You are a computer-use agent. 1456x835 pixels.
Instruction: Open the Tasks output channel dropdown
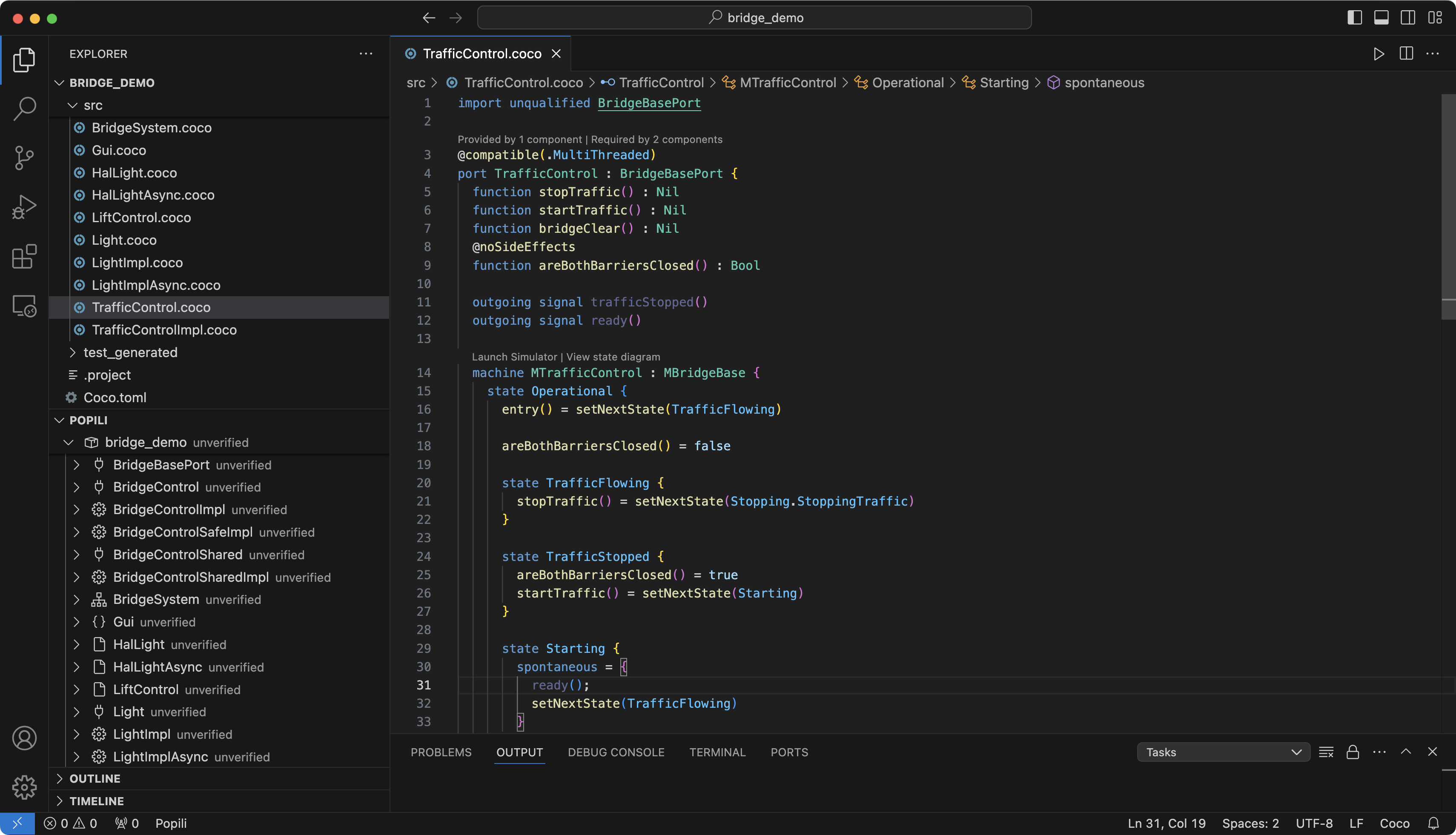pyautogui.click(x=1223, y=752)
